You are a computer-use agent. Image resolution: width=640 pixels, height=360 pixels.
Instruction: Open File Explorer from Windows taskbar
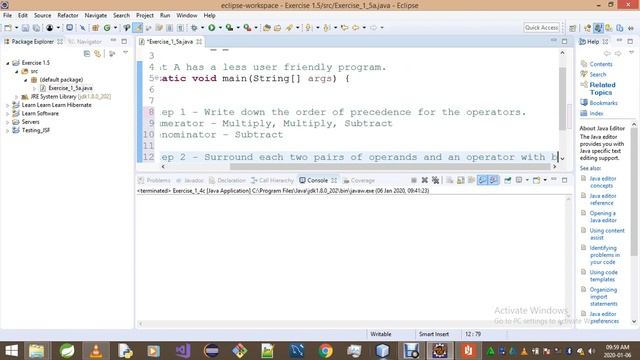point(36,351)
